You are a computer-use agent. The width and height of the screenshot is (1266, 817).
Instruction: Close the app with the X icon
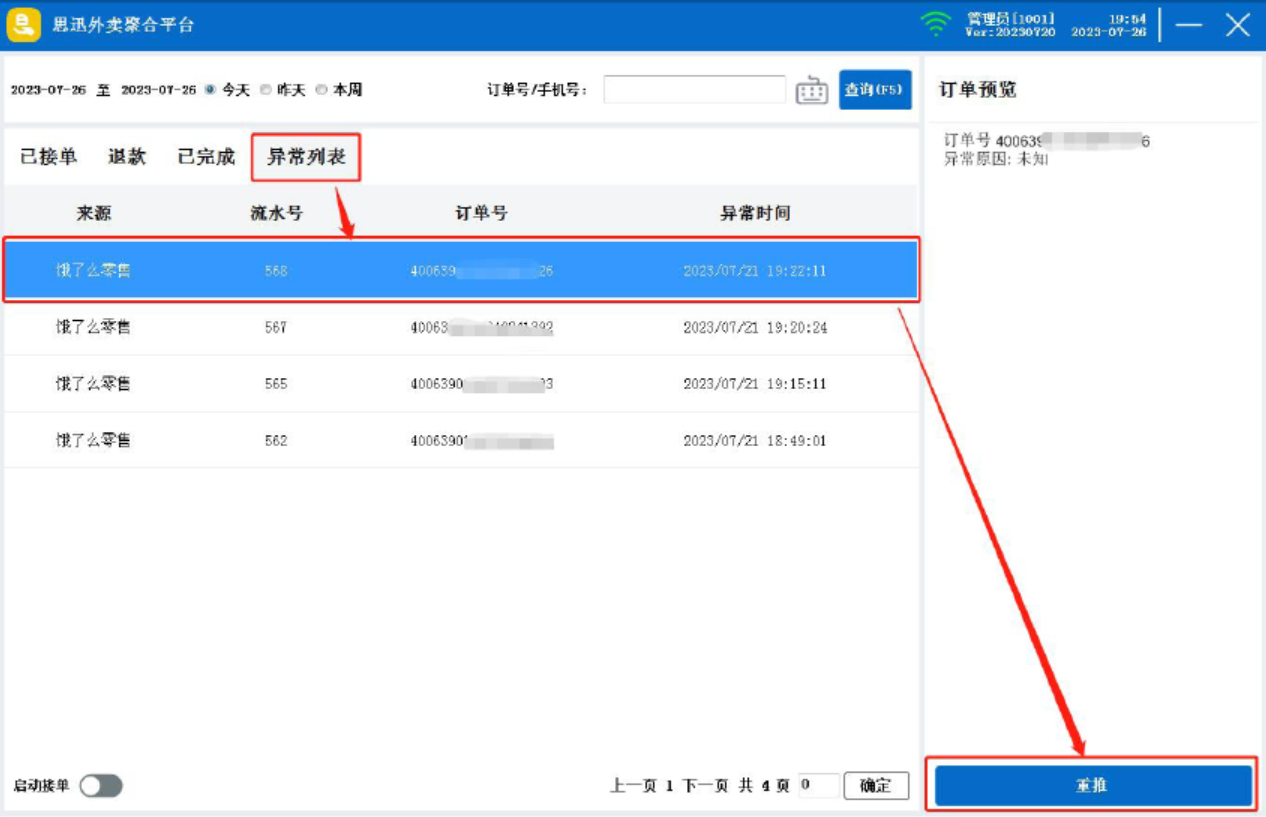pyautogui.click(x=1238, y=26)
